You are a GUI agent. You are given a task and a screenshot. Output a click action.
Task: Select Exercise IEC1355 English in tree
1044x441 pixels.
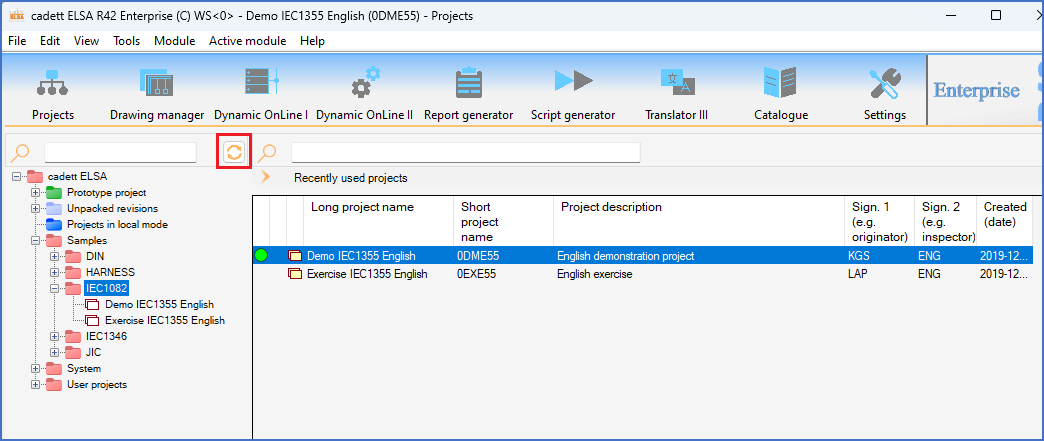point(164,320)
